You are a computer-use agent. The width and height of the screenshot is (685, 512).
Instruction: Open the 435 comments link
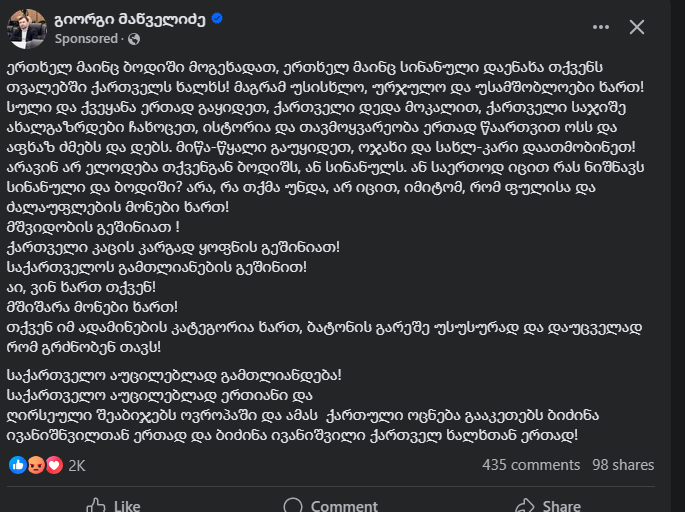pyautogui.click(x=531, y=465)
